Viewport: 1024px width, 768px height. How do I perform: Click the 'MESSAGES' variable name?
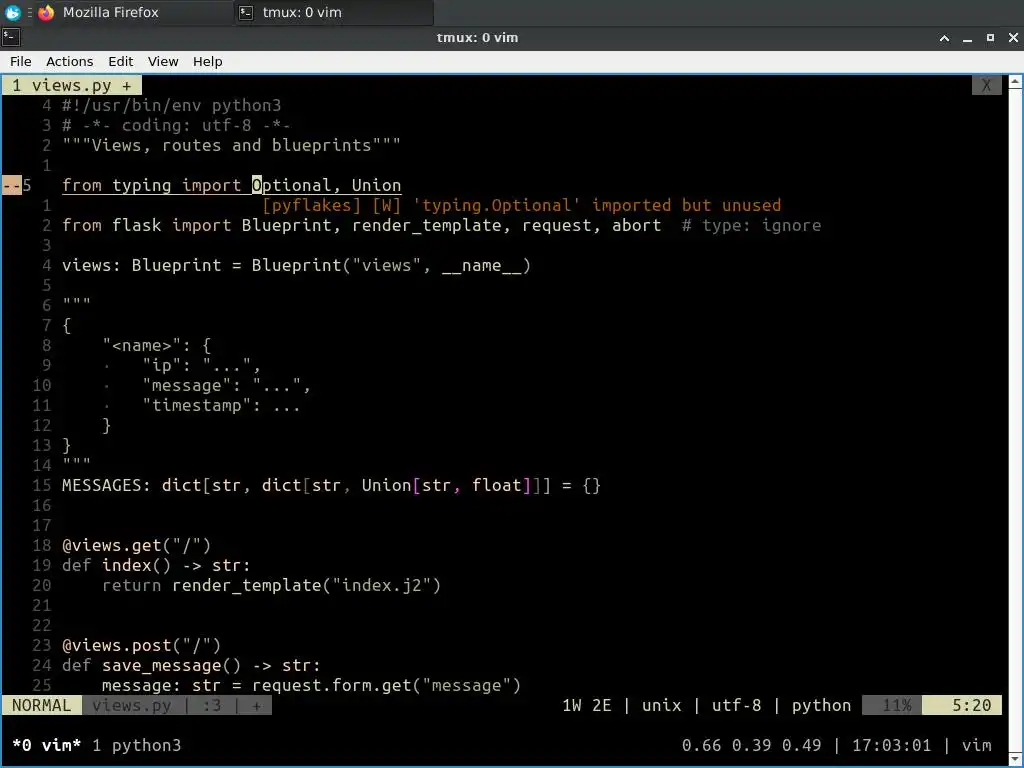click(x=101, y=485)
